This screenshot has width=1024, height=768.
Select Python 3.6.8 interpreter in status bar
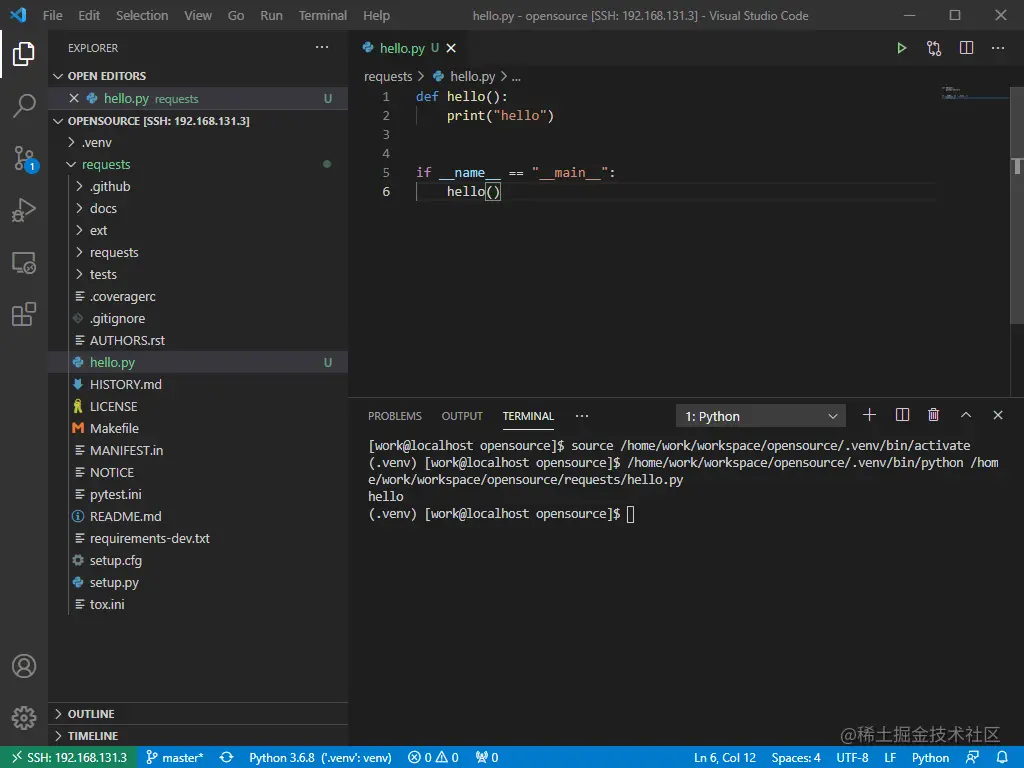(320, 758)
